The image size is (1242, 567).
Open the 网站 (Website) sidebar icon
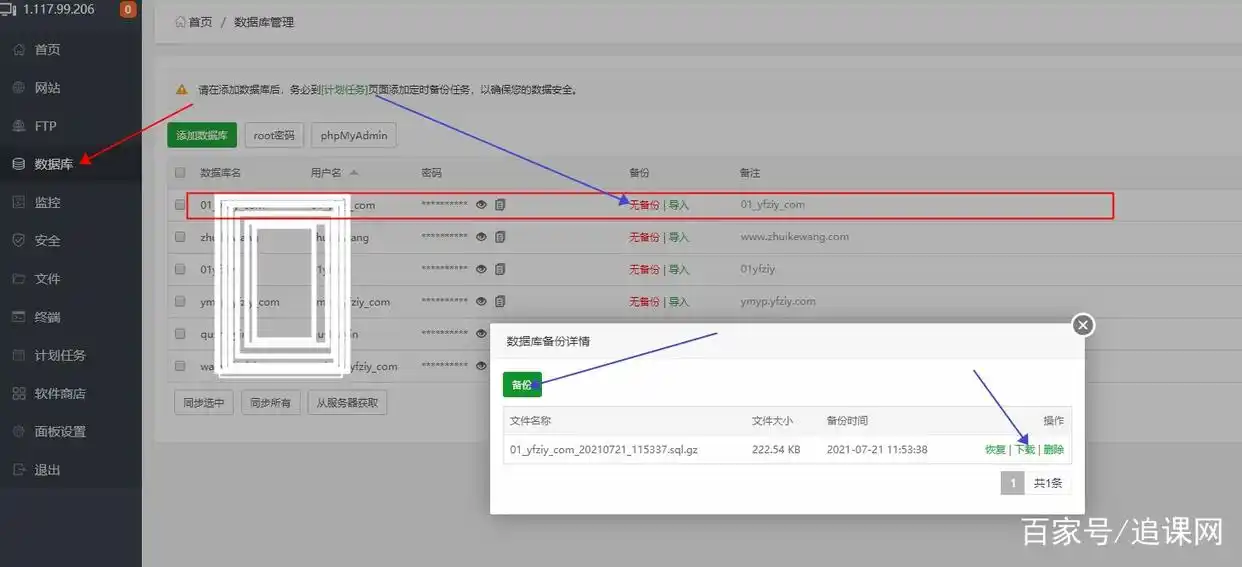[x=19, y=88]
